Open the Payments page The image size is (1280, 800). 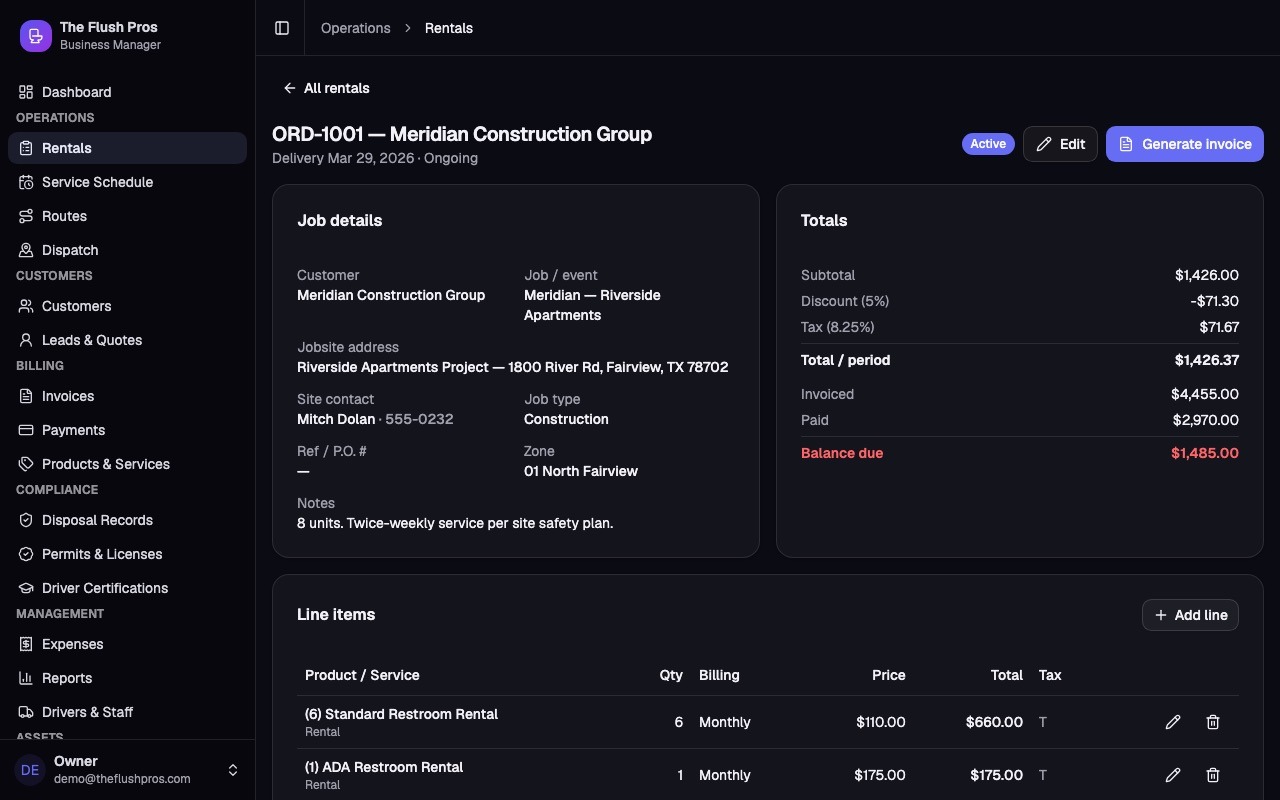(127, 430)
